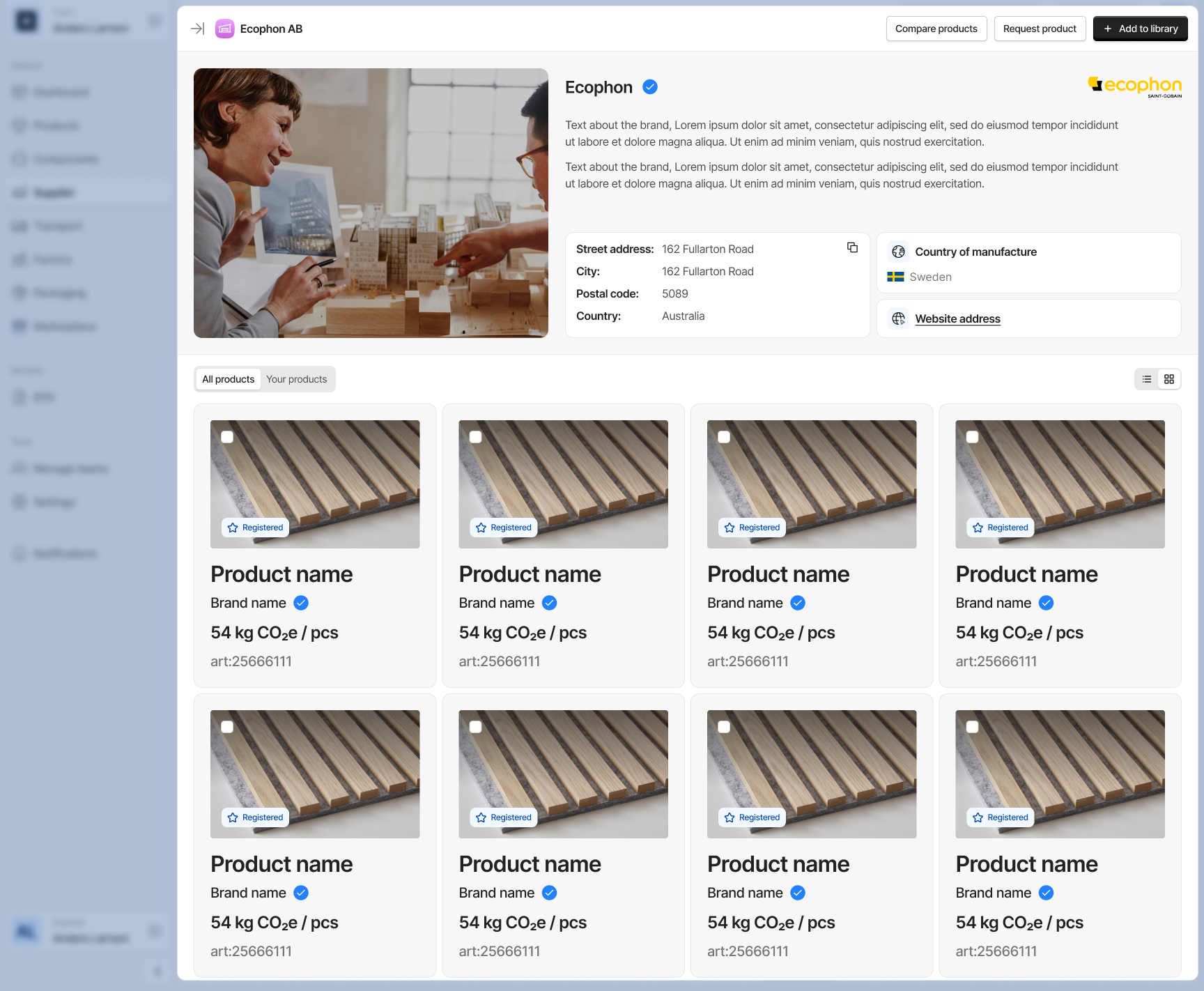Click the Street address value 162 Fullarton Road
Image resolution: width=1204 pixels, height=991 pixels.
(708, 249)
